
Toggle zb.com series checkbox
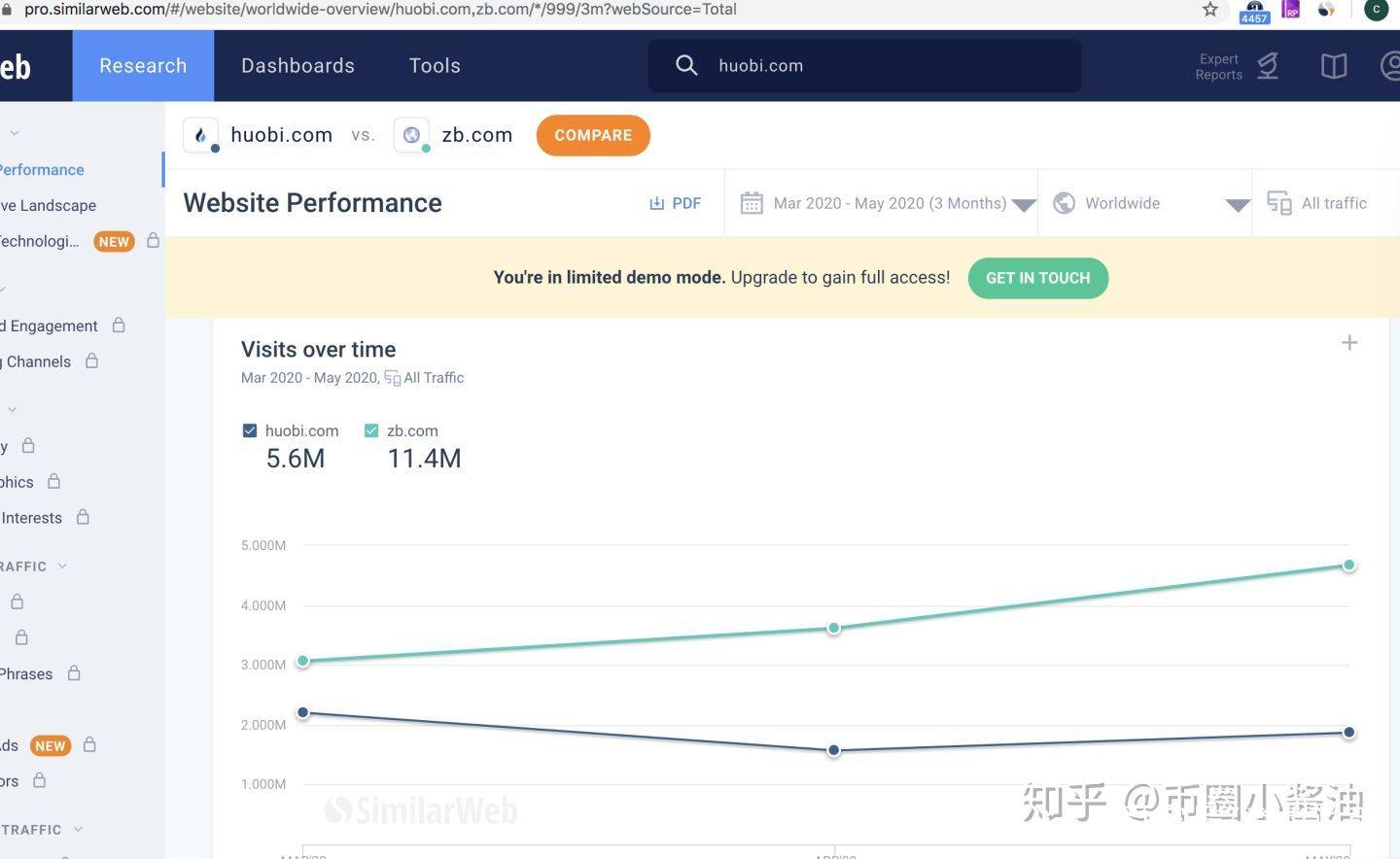coord(371,430)
